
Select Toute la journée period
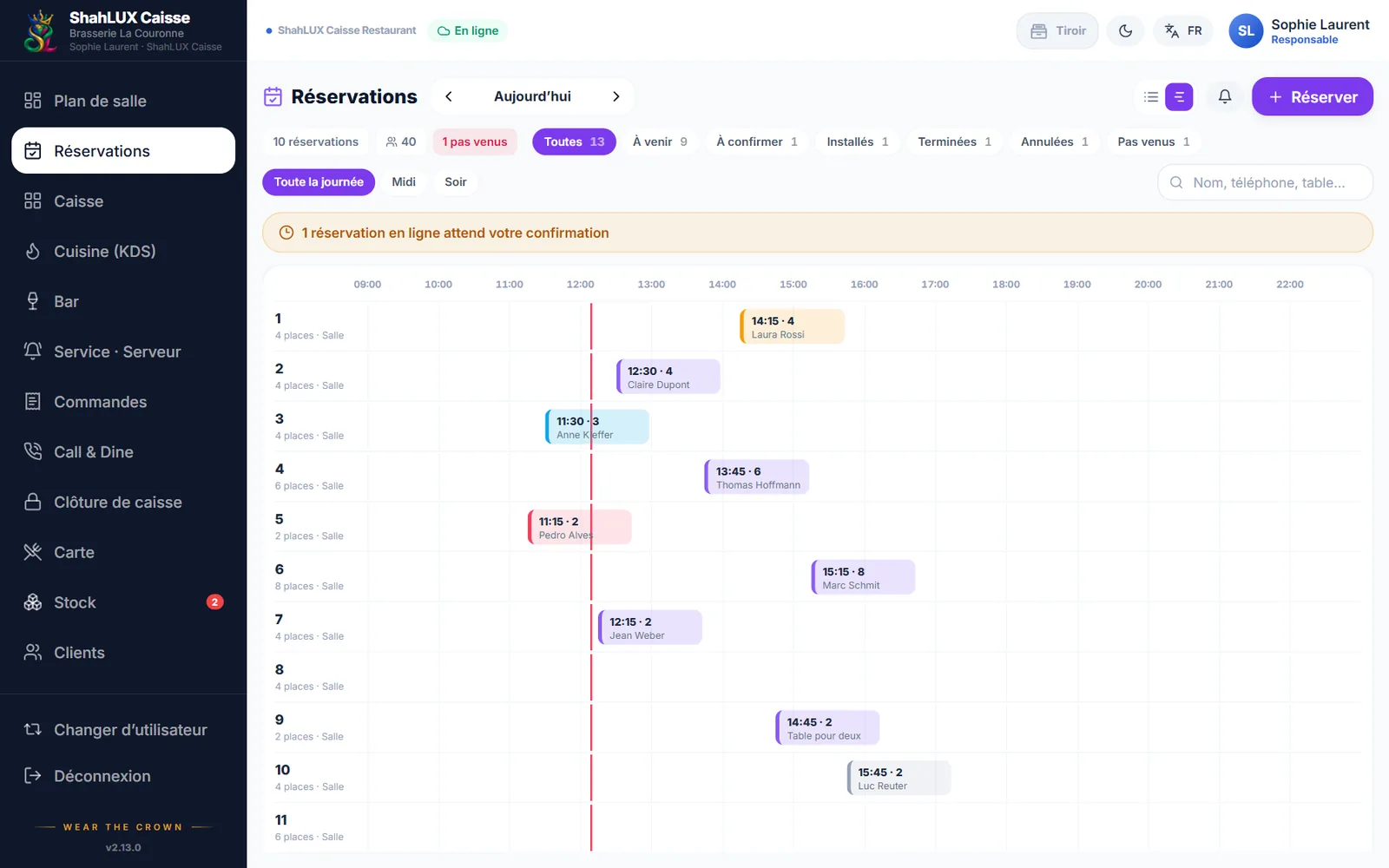[319, 182]
